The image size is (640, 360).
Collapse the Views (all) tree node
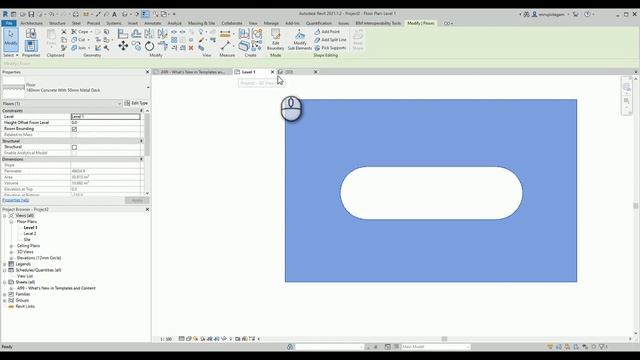tap(5, 216)
